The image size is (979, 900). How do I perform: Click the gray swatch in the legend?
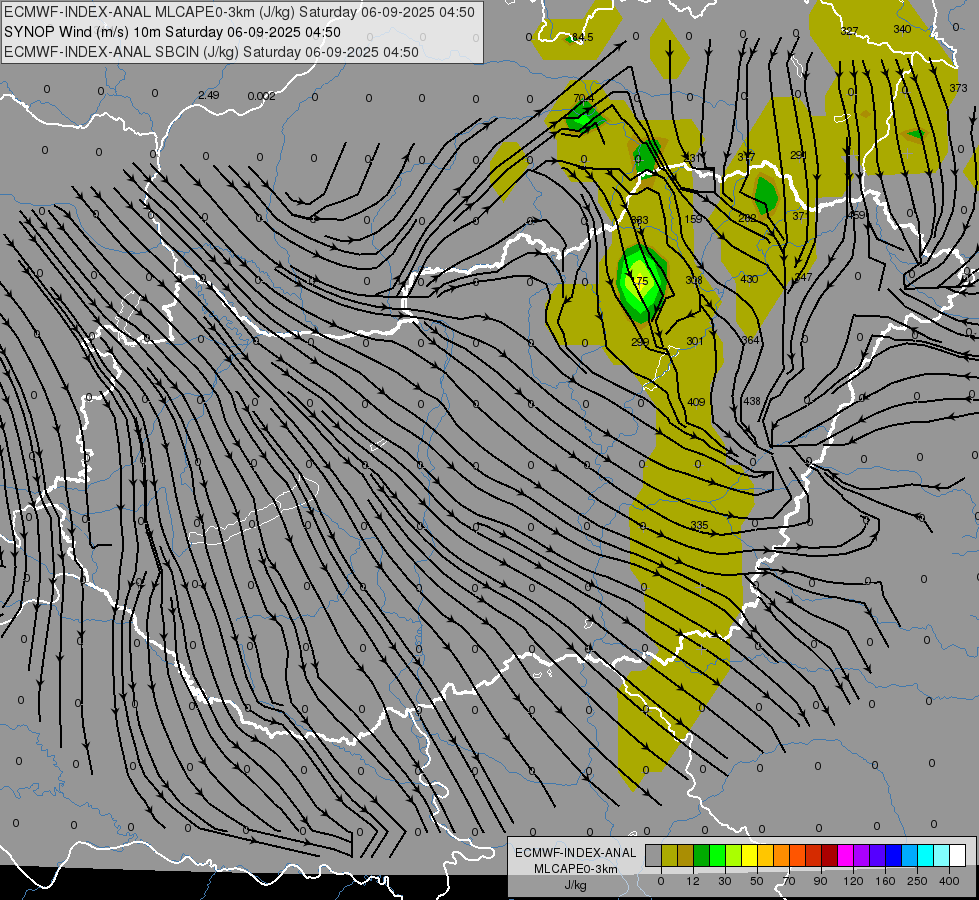point(653,856)
